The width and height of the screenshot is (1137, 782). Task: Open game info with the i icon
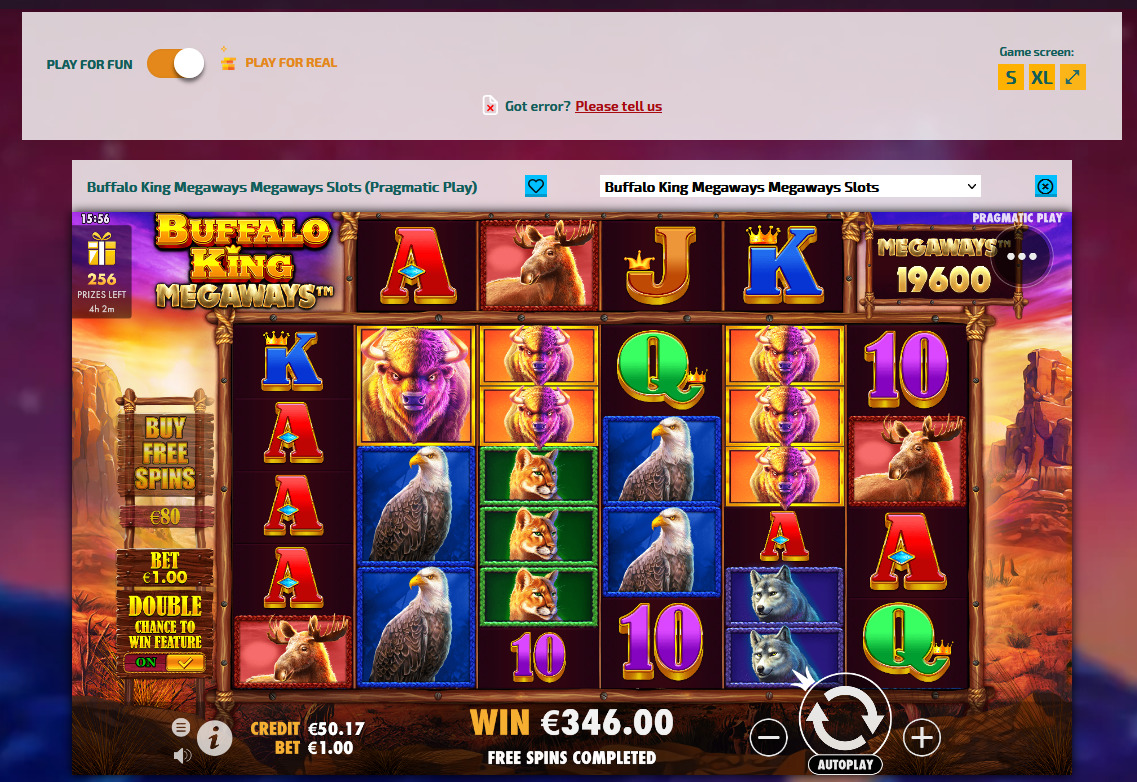215,738
